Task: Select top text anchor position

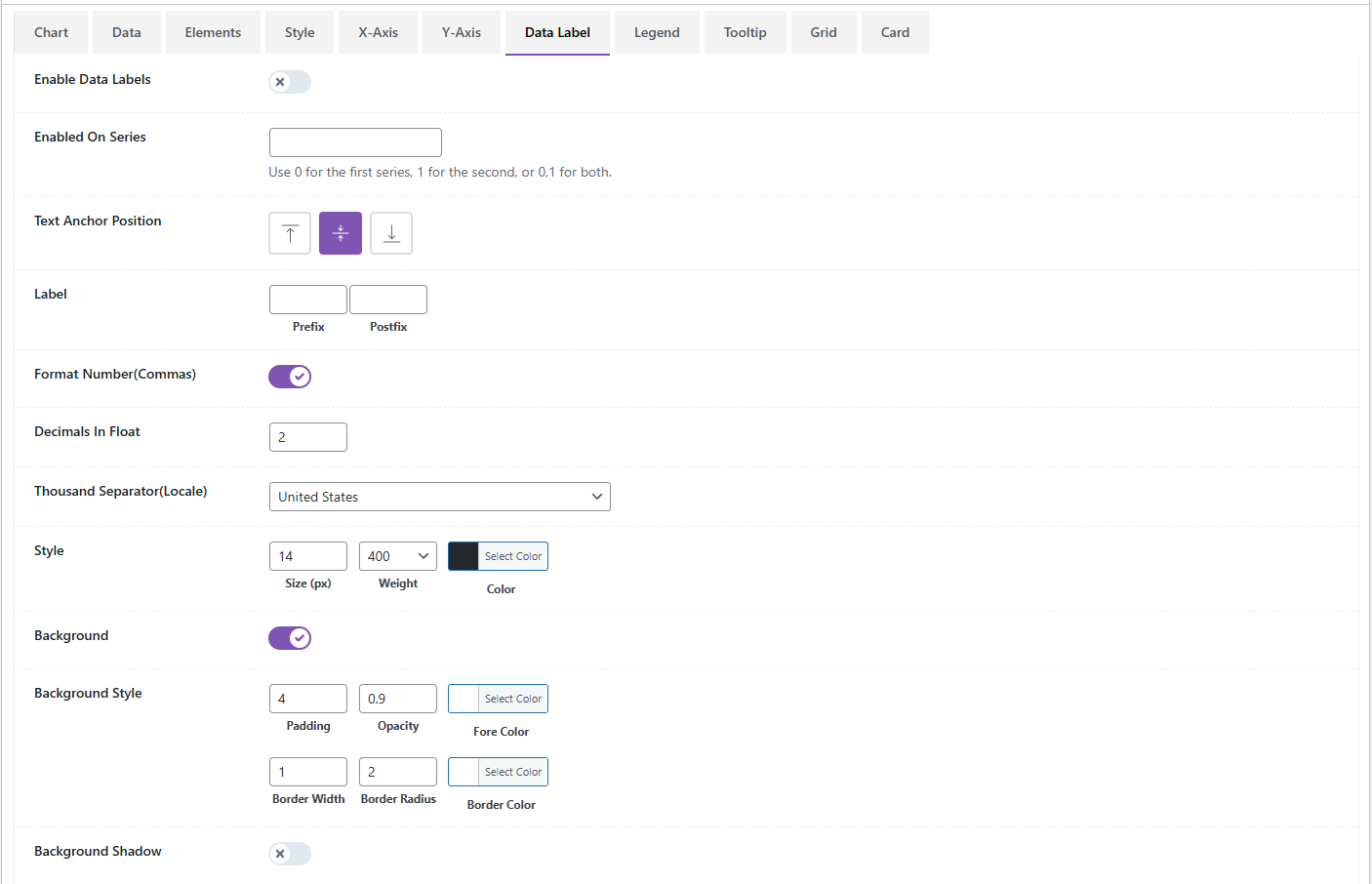Action: (290, 232)
